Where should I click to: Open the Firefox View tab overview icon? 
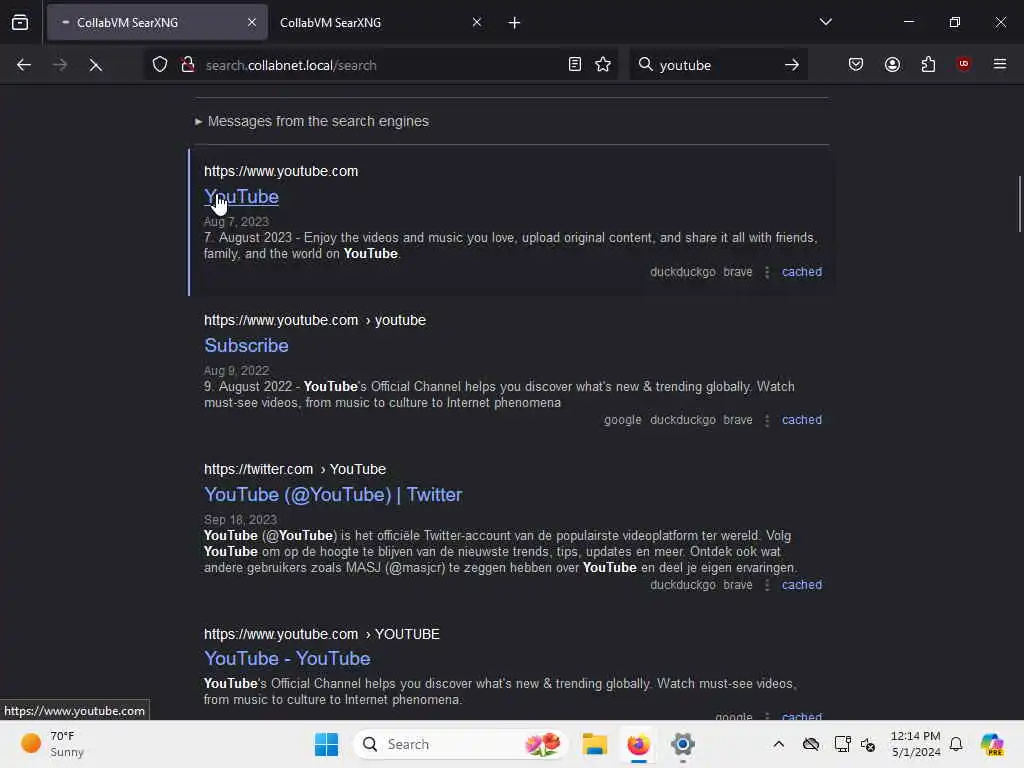tap(20, 23)
